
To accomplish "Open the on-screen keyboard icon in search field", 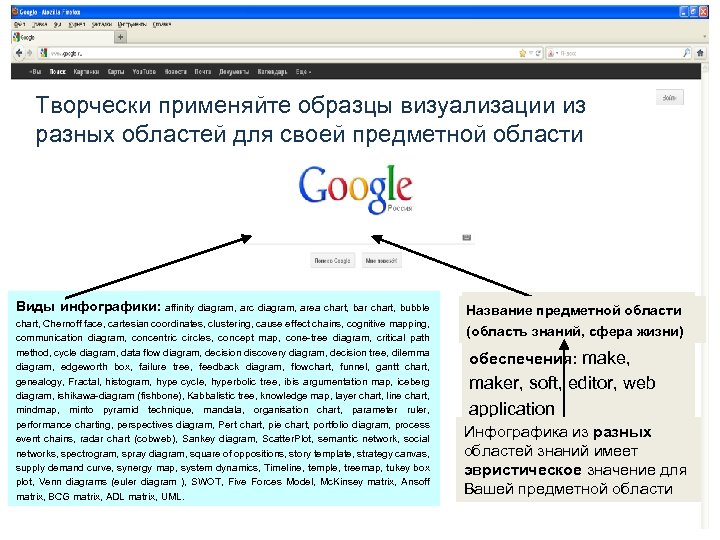I will [467, 237].
